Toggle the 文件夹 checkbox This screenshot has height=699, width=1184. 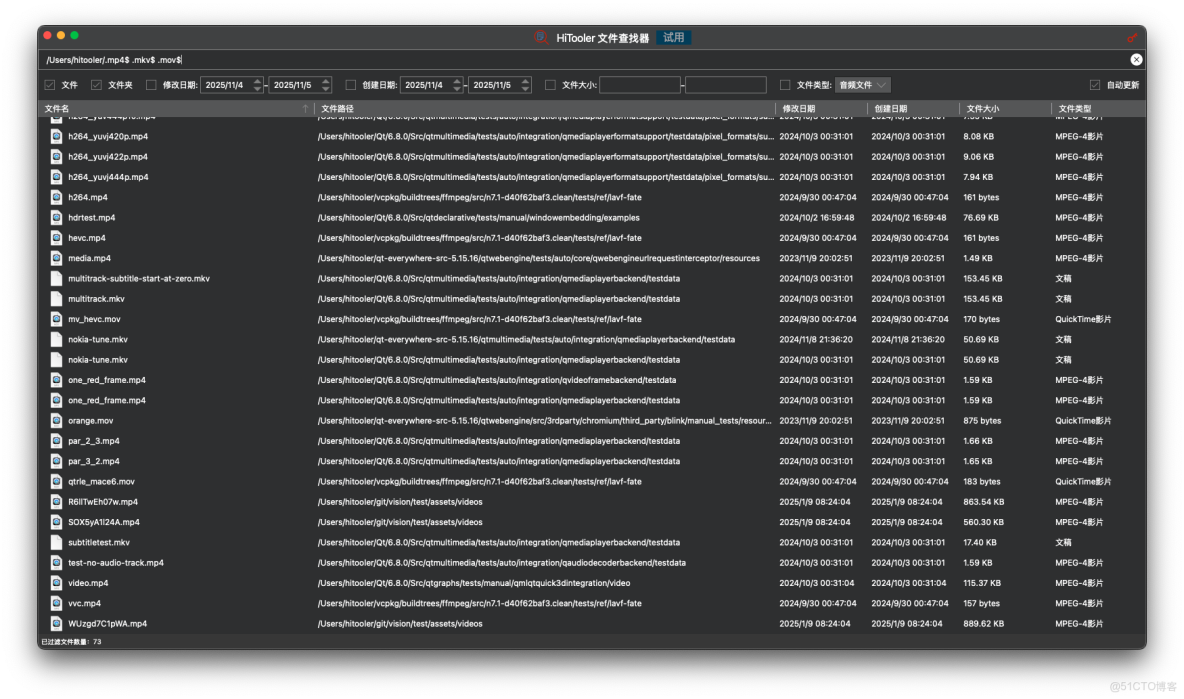coord(96,85)
